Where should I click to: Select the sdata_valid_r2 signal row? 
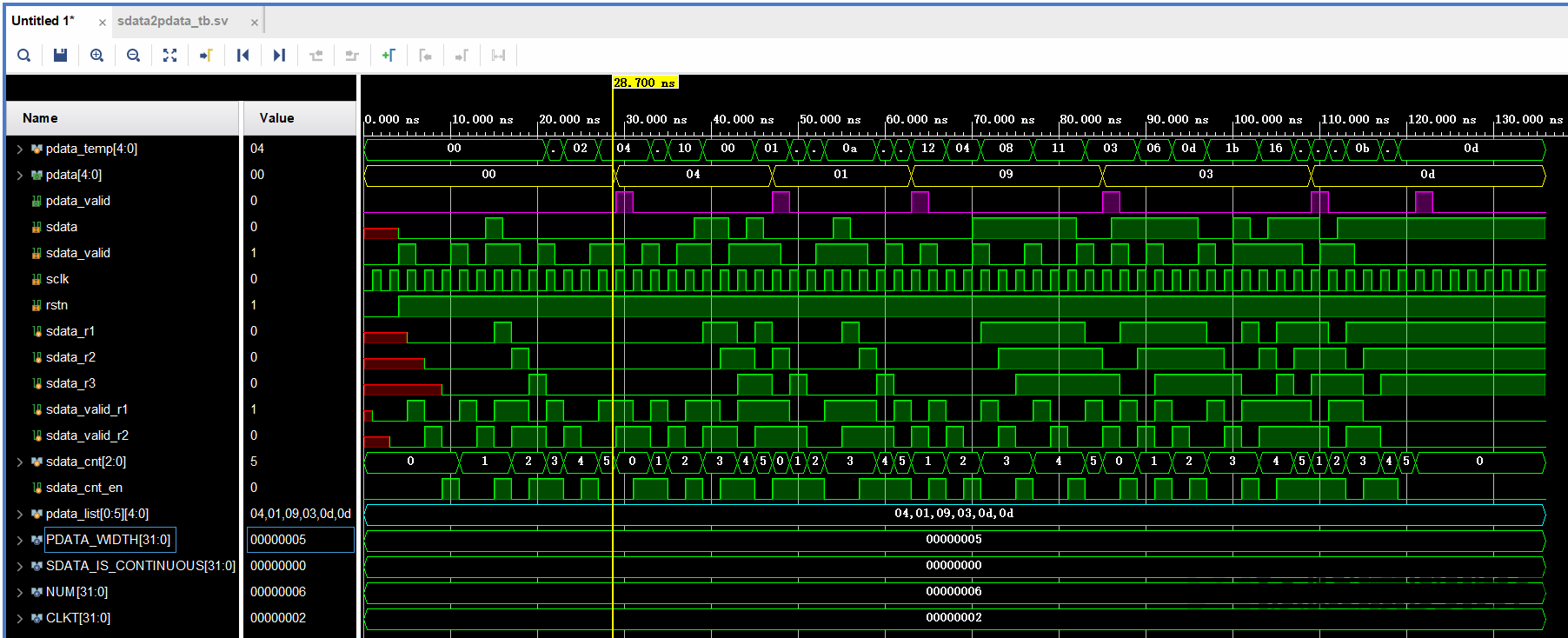(123, 435)
